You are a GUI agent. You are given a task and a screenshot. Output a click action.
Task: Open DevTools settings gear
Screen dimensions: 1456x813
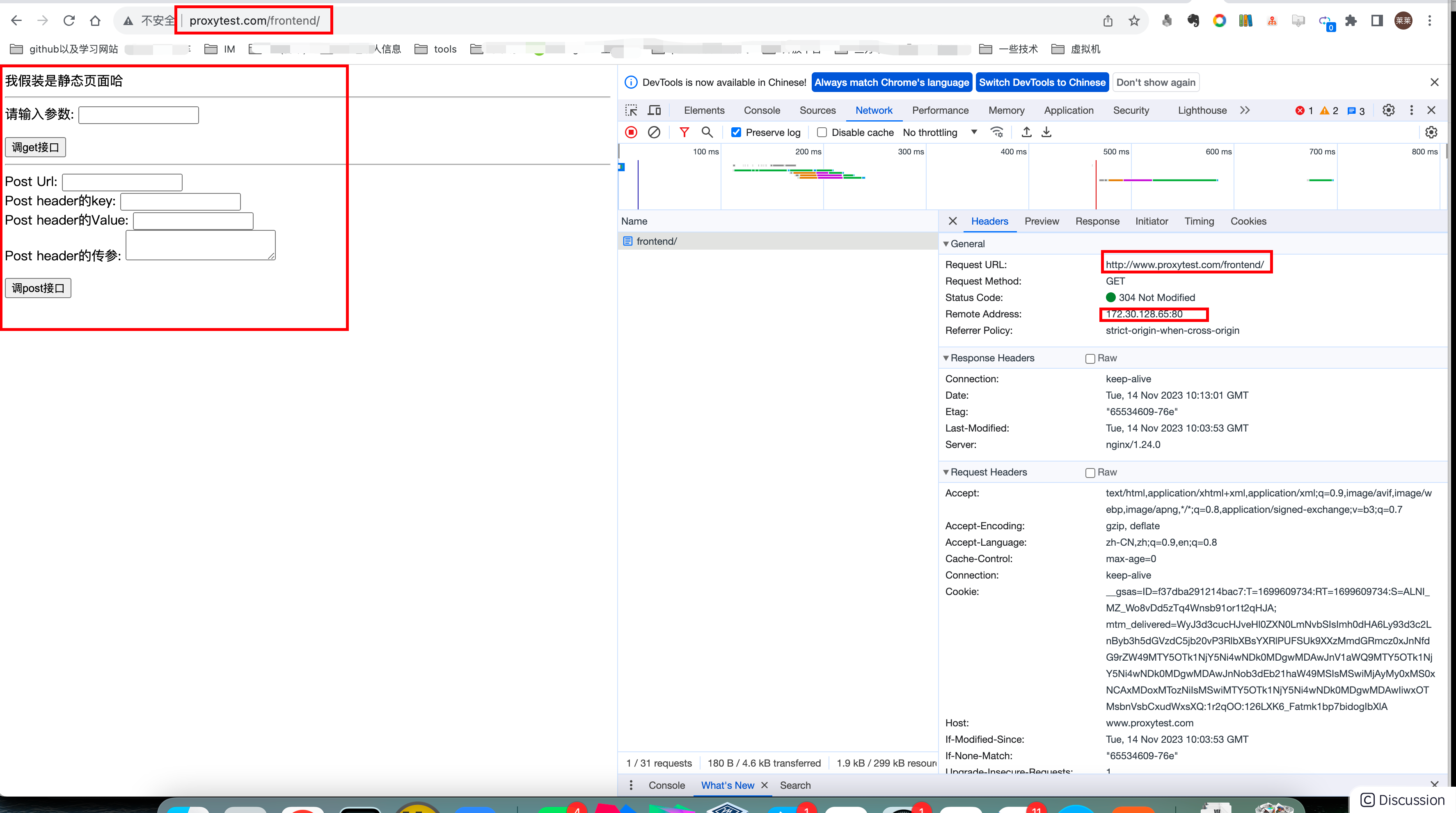(1388, 110)
